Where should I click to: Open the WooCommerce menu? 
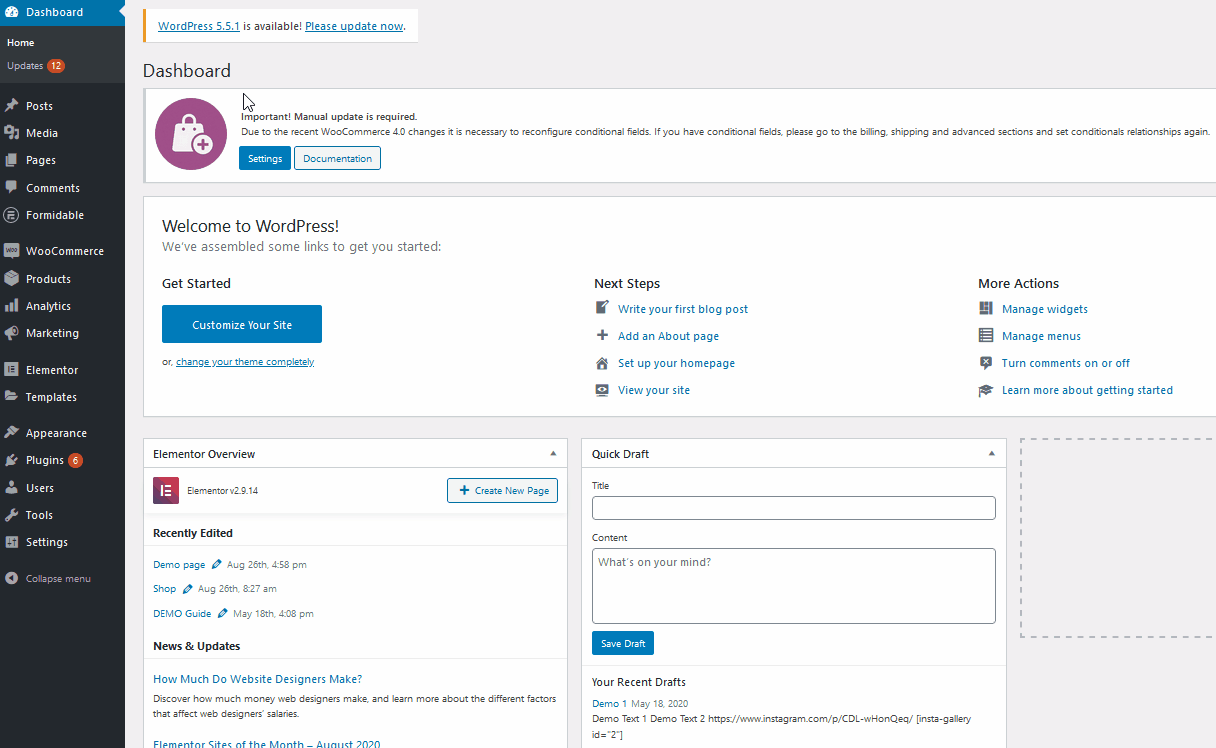(x=65, y=251)
